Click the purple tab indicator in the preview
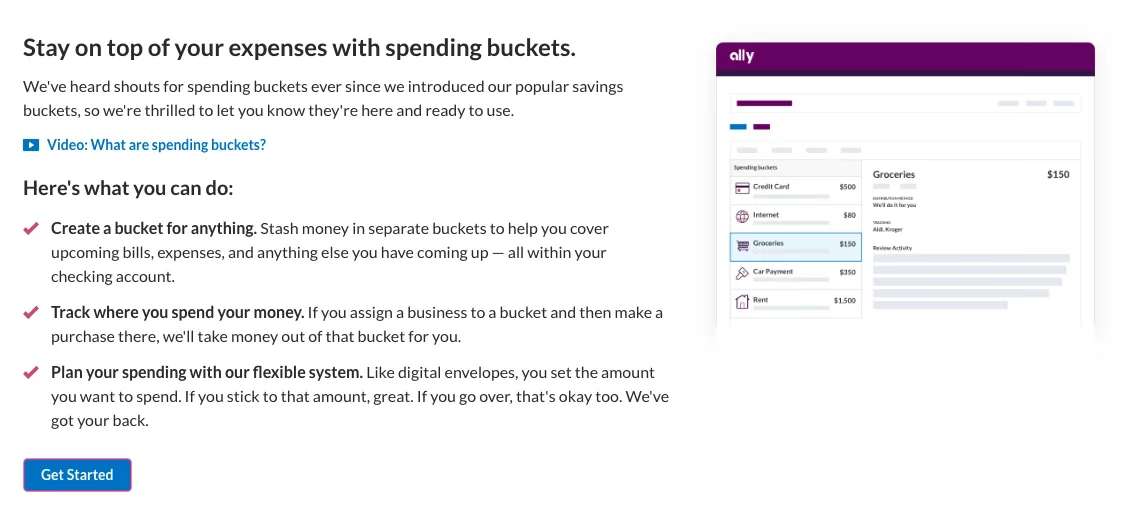 point(761,127)
